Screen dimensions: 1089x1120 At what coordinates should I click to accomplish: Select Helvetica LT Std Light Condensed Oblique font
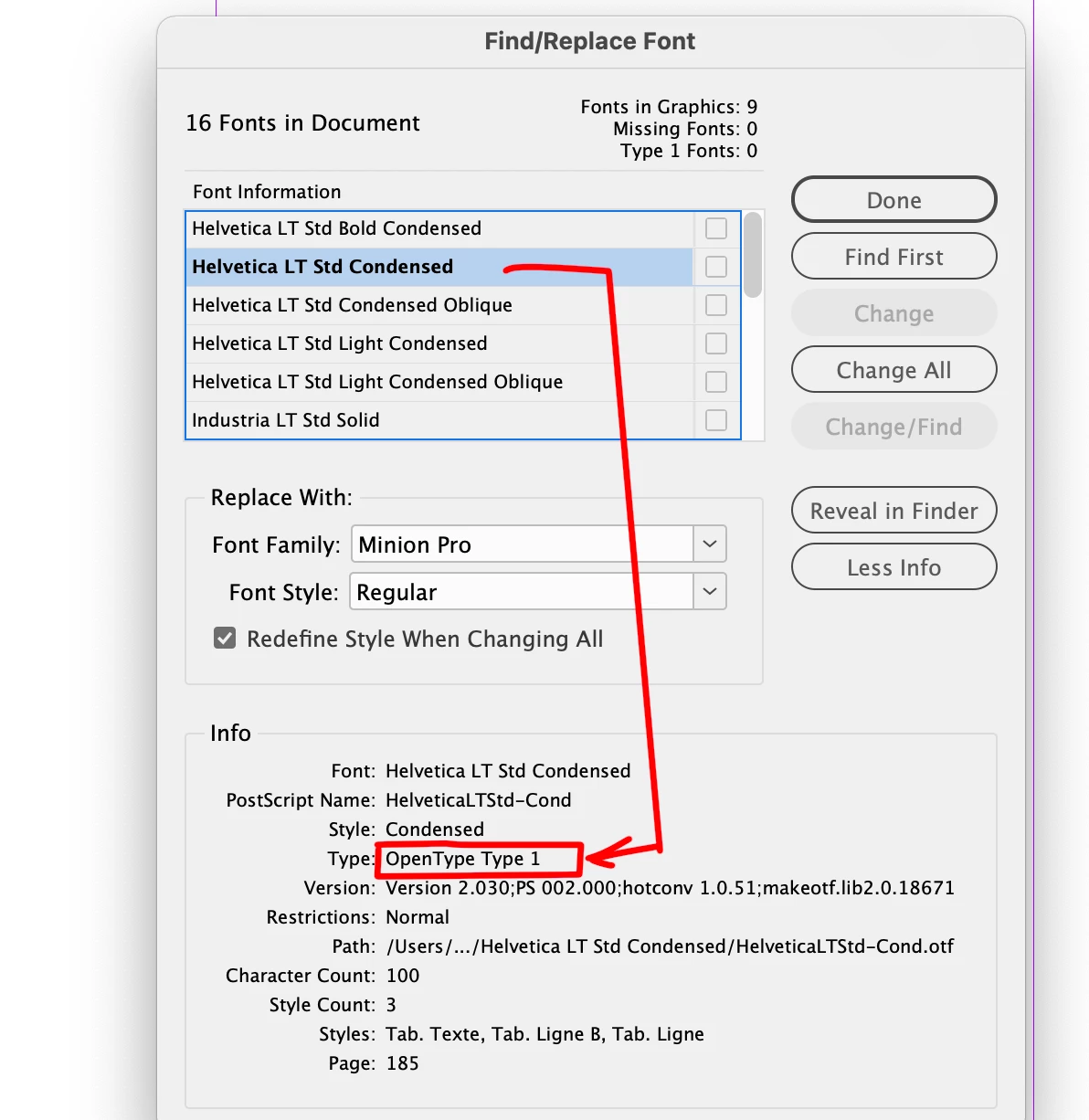click(x=439, y=382)
